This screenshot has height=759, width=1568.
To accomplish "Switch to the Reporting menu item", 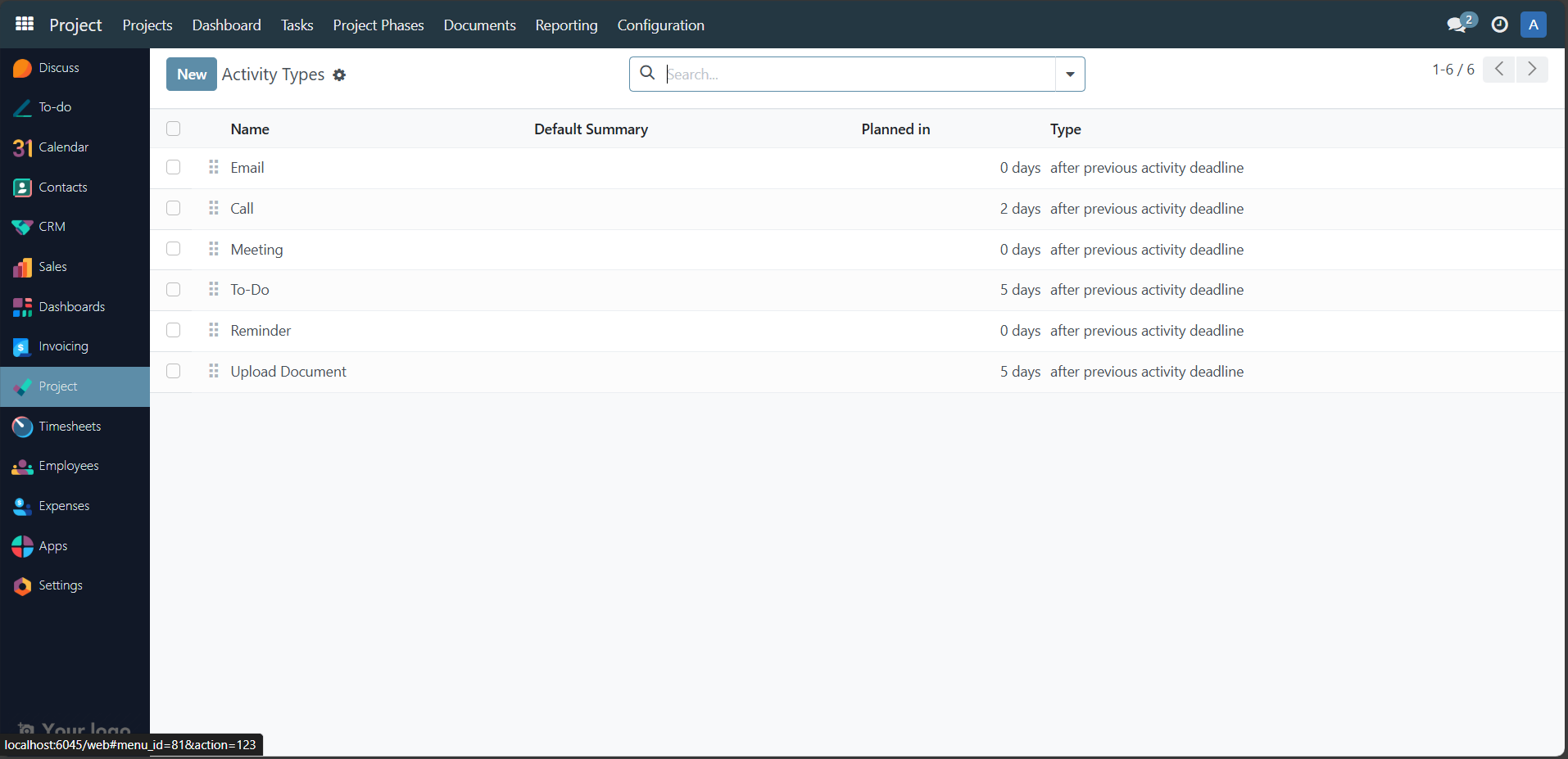I will click(566, 25).
